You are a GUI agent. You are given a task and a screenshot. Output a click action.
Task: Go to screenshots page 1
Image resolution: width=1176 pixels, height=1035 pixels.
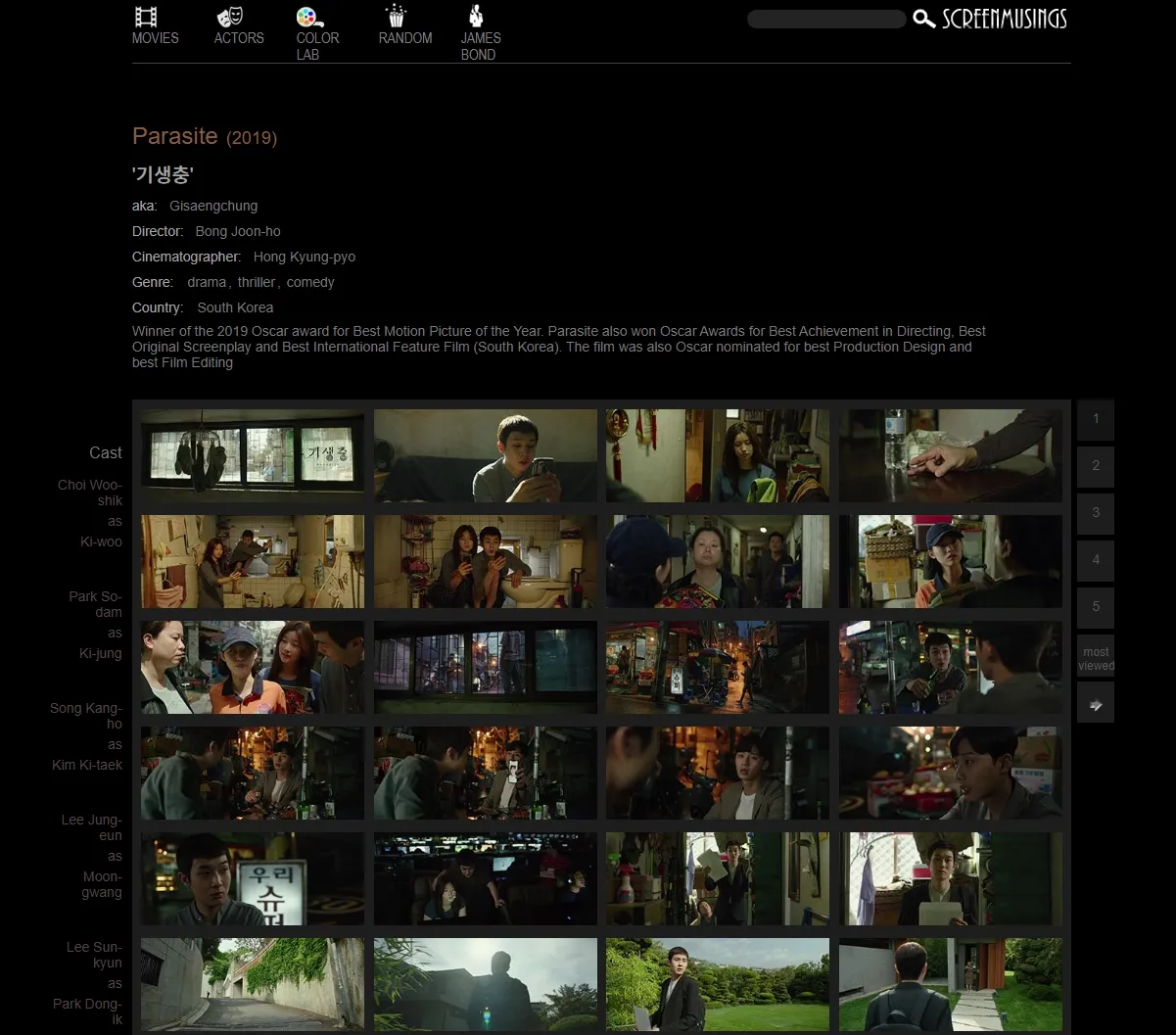coord(1096,419)
